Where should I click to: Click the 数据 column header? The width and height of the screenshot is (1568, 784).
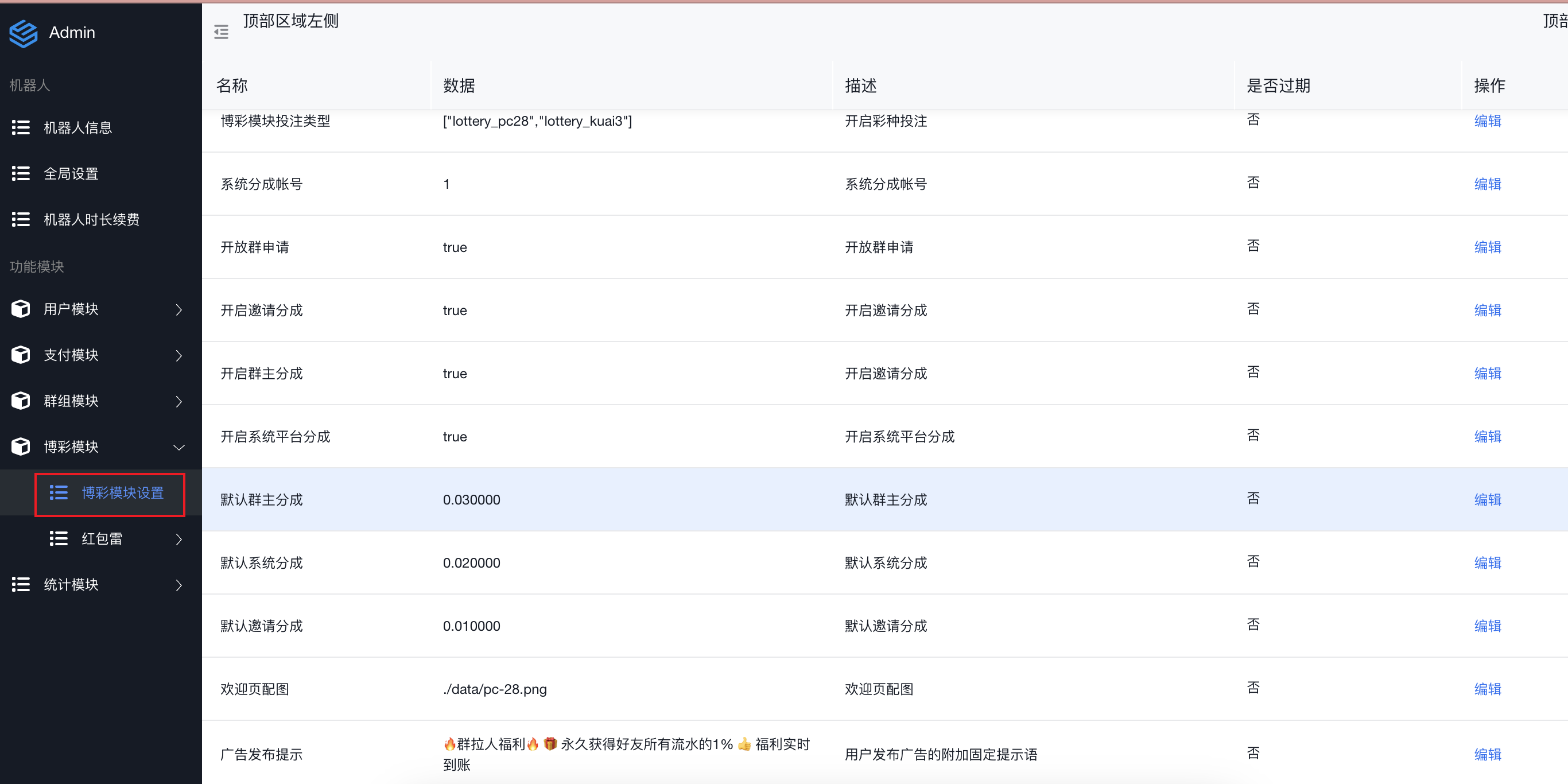(459, 85)
